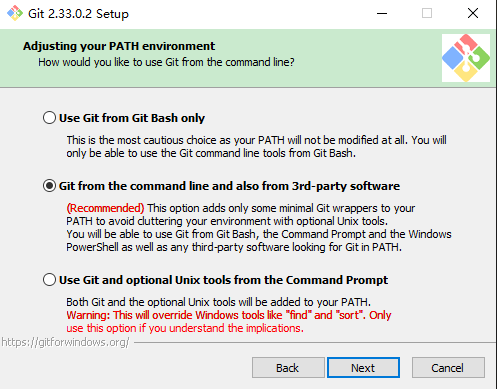Click the large Git for Windows logo
Image resolution: width=497 pixels, height=389 pixels.
(x=466, y=58)
